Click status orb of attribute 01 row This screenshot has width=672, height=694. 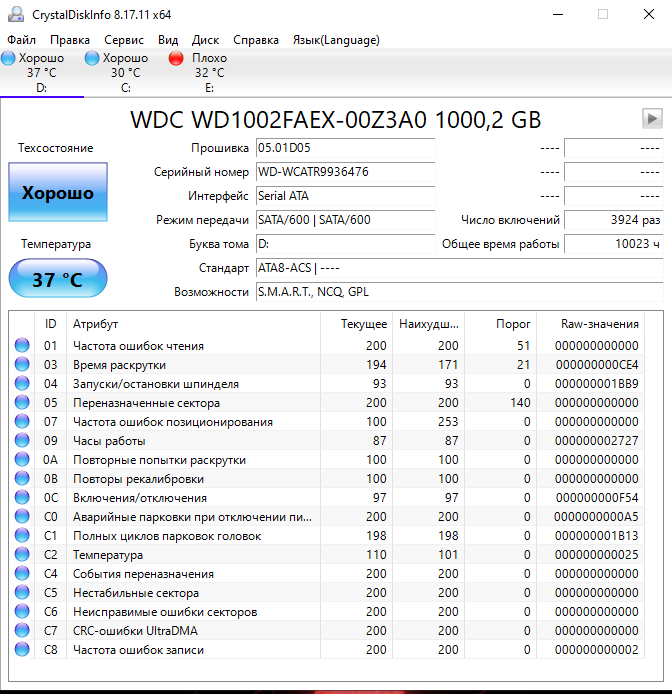coord(22,345)
